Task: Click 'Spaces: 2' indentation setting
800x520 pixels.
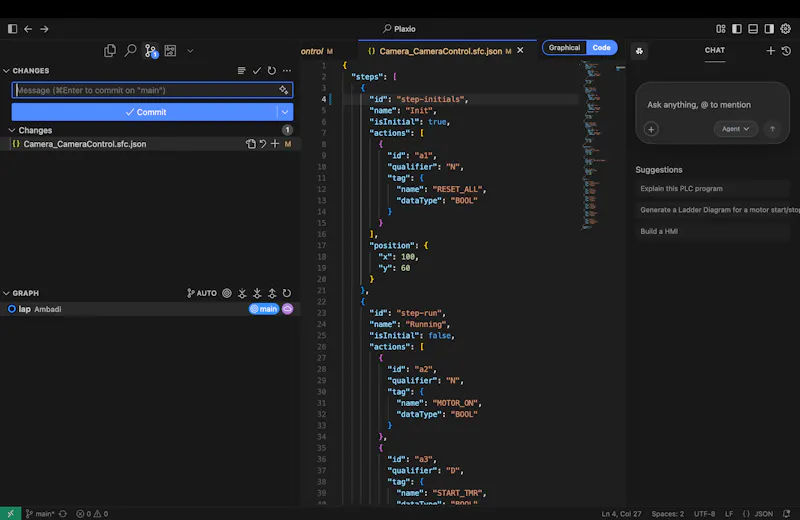Action: tap(667, 514)
